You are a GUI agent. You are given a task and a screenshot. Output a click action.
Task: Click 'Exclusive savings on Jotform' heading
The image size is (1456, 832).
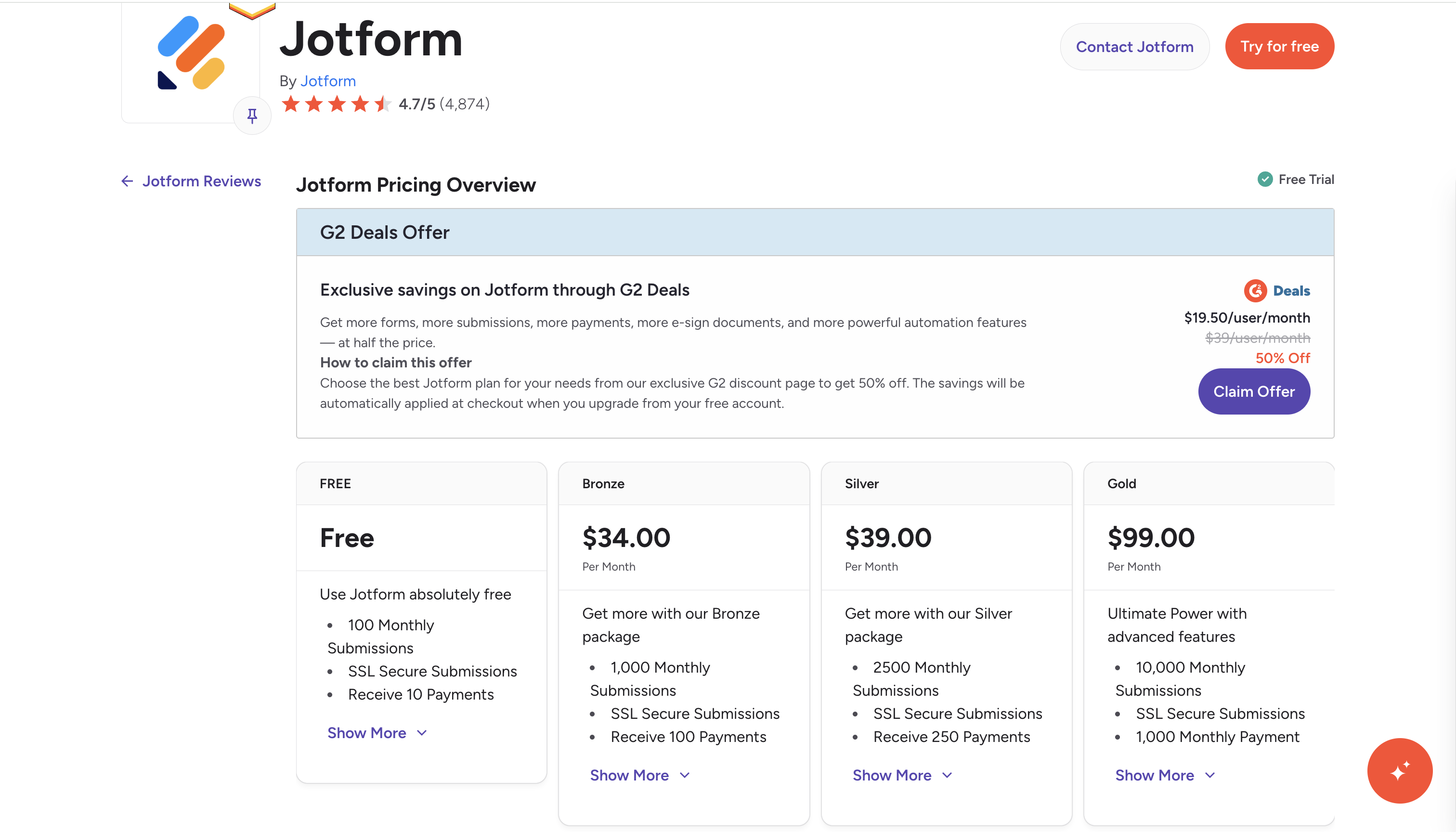[x=505, y=290]
